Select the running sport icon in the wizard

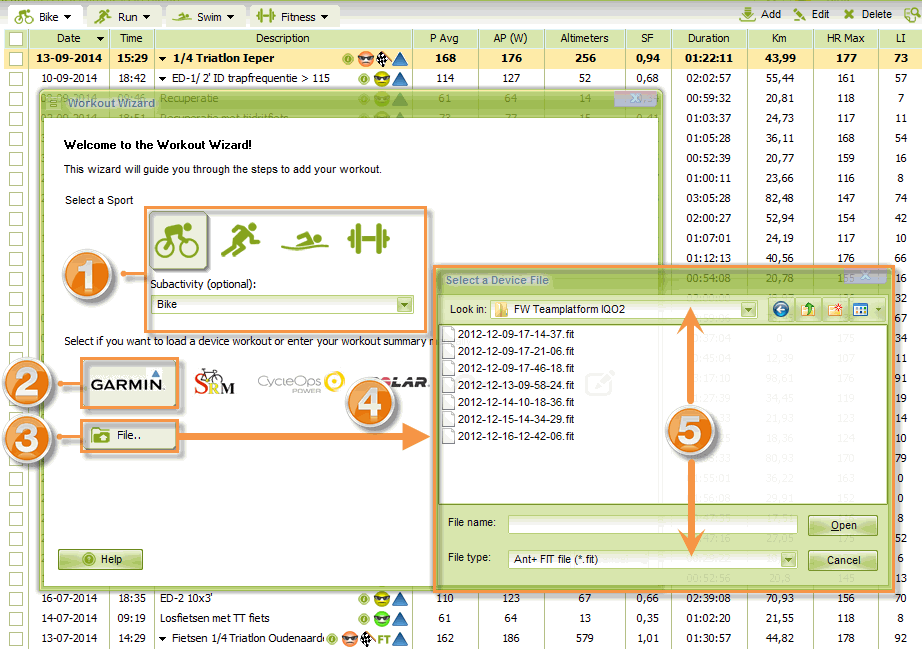[x=240, y=240]
